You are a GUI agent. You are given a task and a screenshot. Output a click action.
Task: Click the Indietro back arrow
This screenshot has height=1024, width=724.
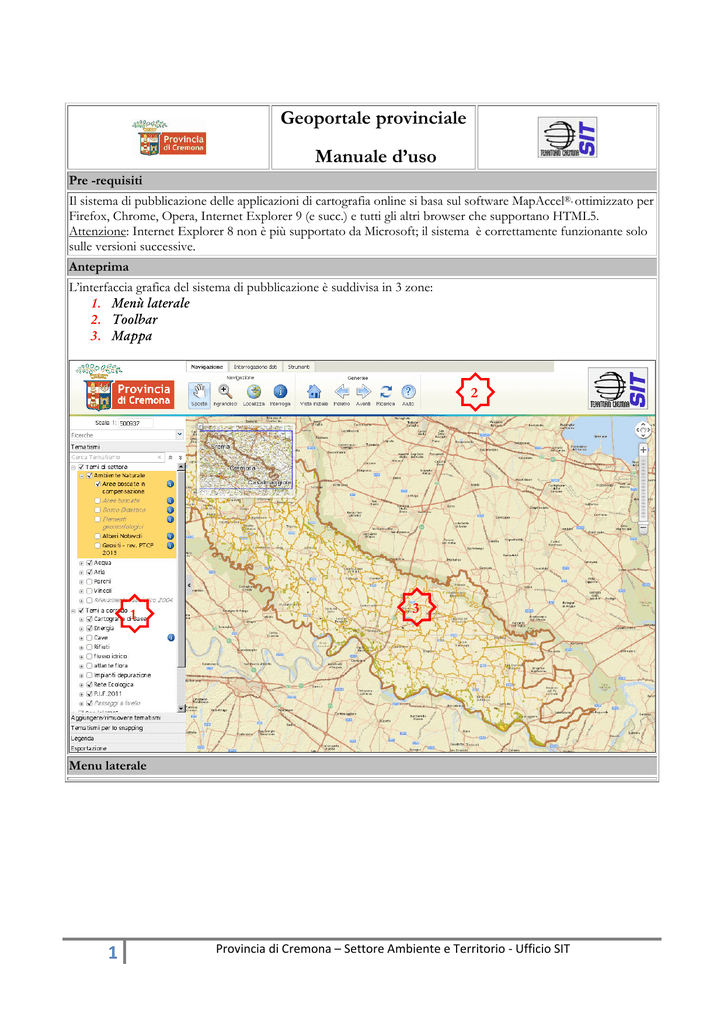click(x=341, y=395)
